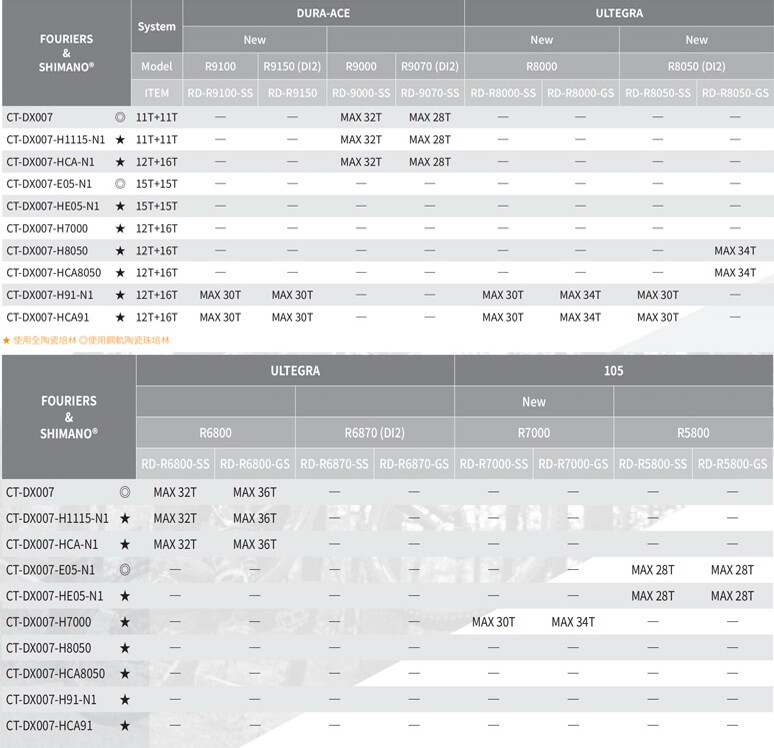Image resolution: width=774 pixels, height=748 pixels.
Task: Click the RD-R9100-SS item header
Action: coord(220,93)
